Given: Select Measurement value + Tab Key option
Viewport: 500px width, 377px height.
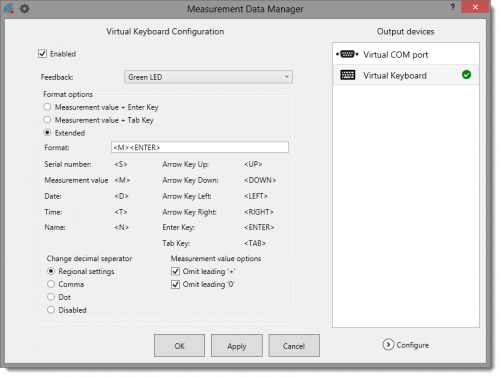Looking at the screenshot, I should pos(47,120).
